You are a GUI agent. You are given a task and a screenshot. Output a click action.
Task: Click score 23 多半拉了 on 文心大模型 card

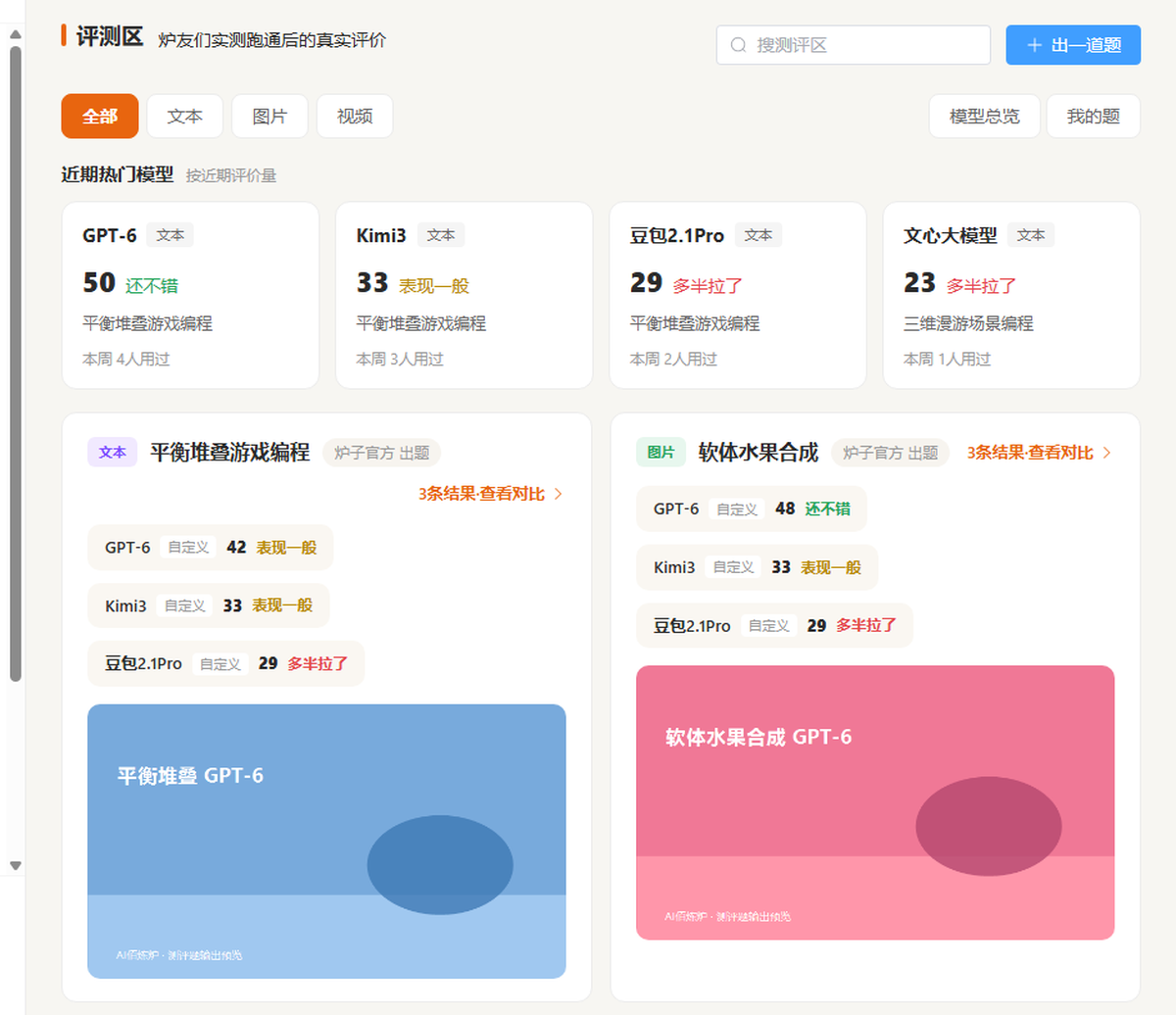coord(959,283)
